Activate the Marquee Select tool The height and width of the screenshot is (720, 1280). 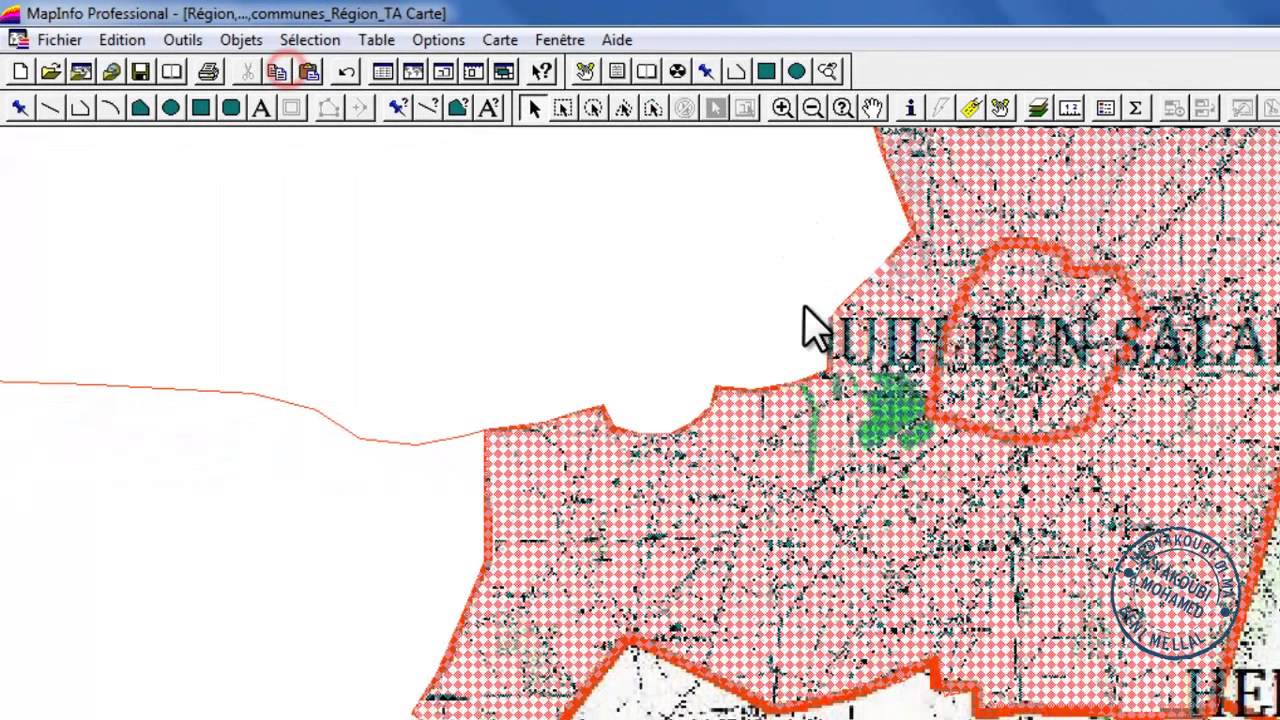pyautogui.click(x=564, y=108)
